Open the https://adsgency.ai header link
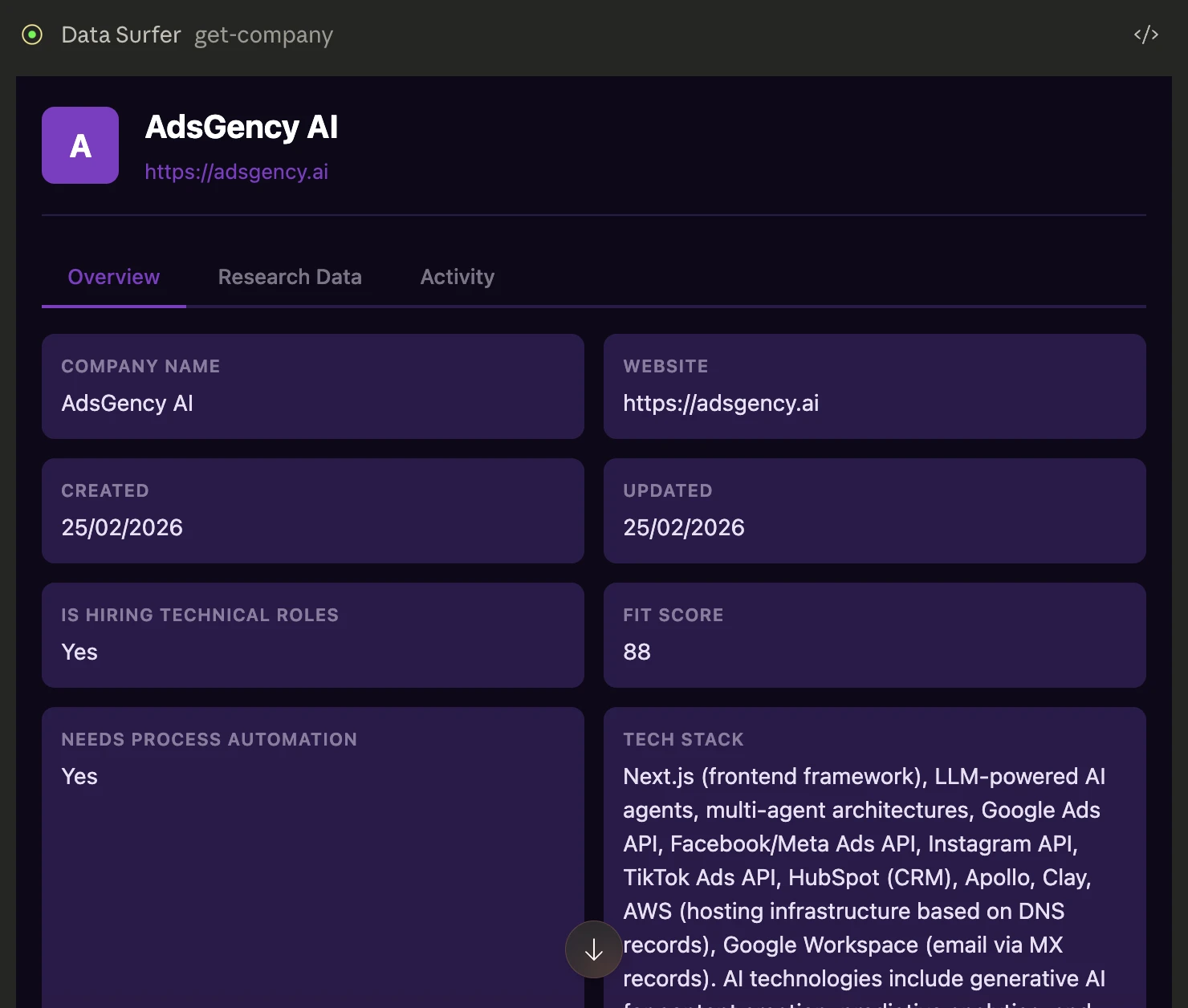The width and height of the screenshot is (1188, 1008). 237,172
